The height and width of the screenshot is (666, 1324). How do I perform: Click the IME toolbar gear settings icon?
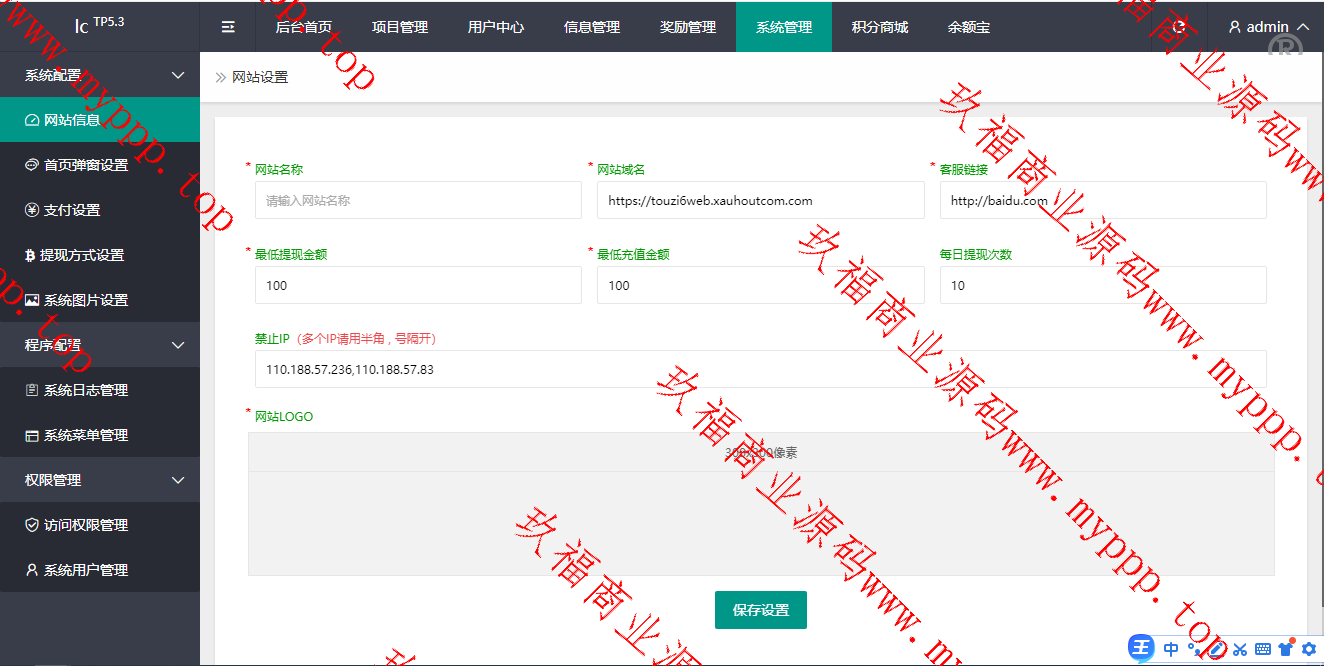[1308, 649]
